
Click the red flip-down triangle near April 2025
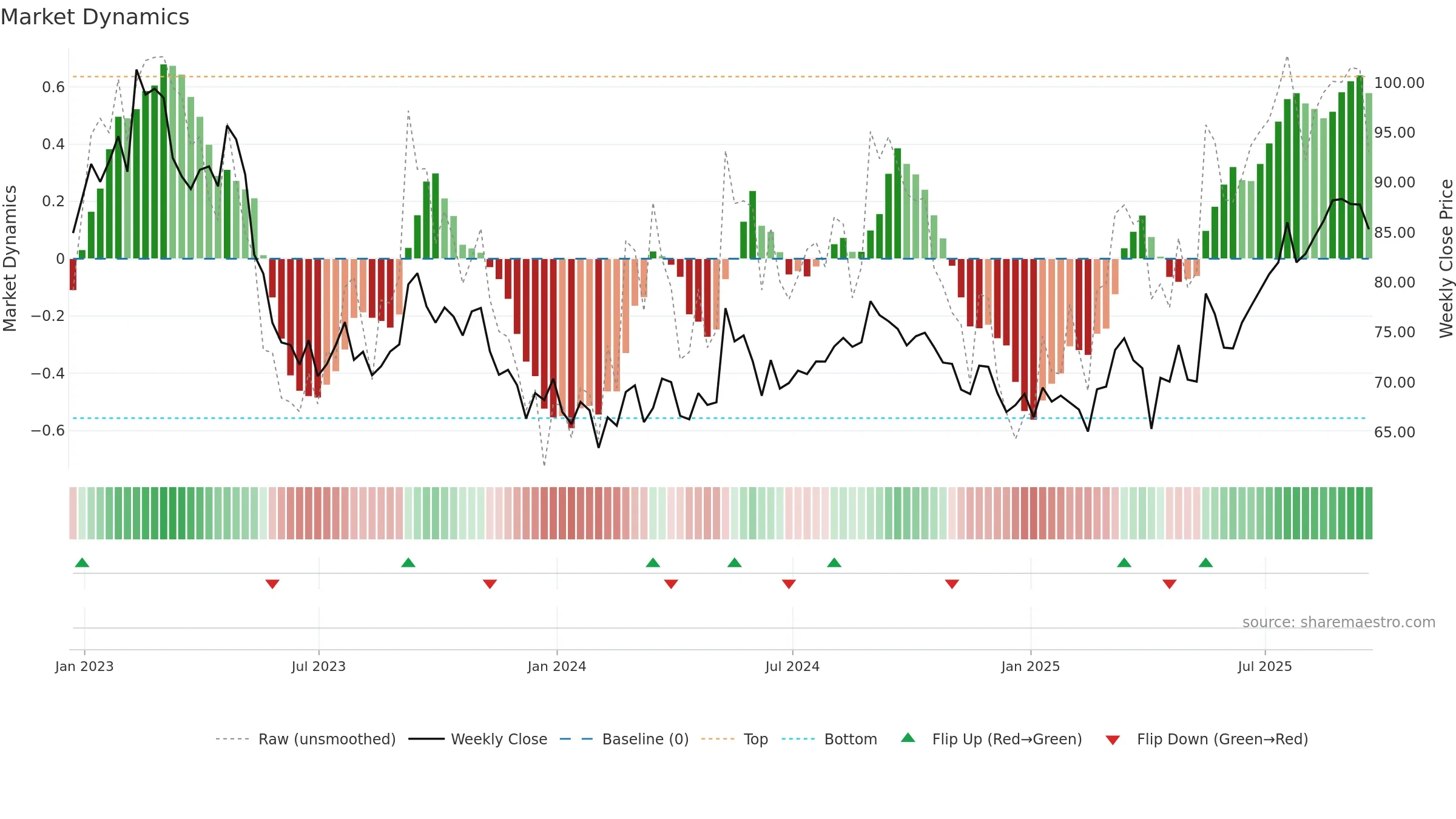click(1170, 584)
